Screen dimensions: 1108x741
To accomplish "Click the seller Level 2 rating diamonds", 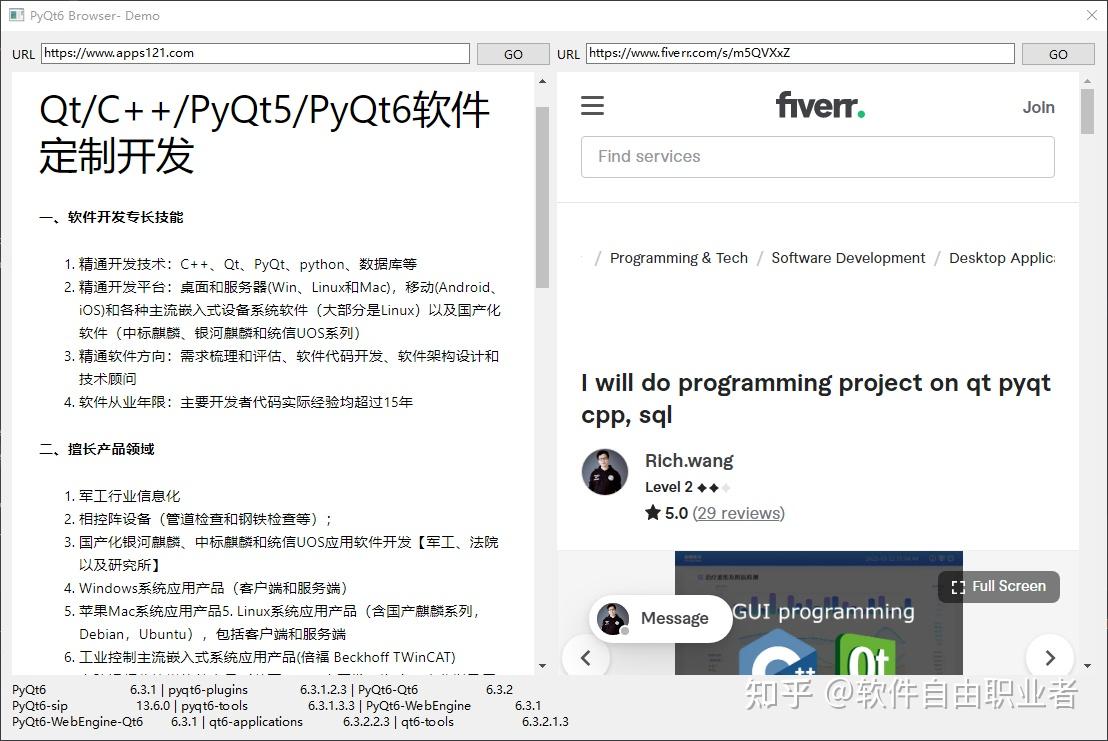I will pyautogui.click(x=706, y=487).
